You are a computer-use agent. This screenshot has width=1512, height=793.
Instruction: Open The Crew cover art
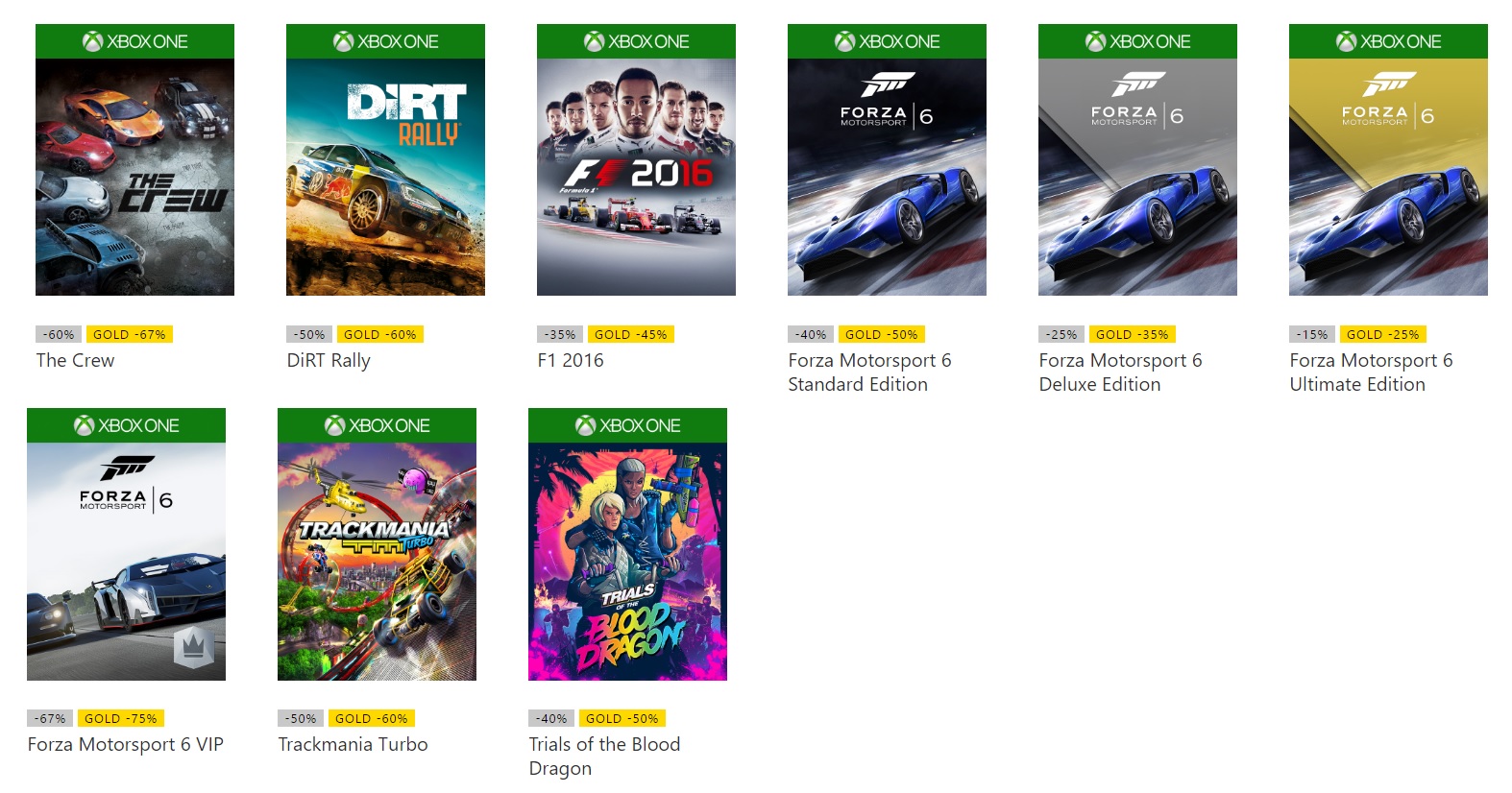134,178
